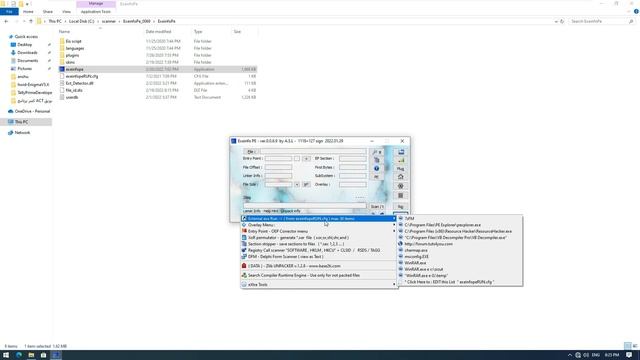
Task: Click the red Zlib UNPACKER icon
Action: (x=244, y=266)
